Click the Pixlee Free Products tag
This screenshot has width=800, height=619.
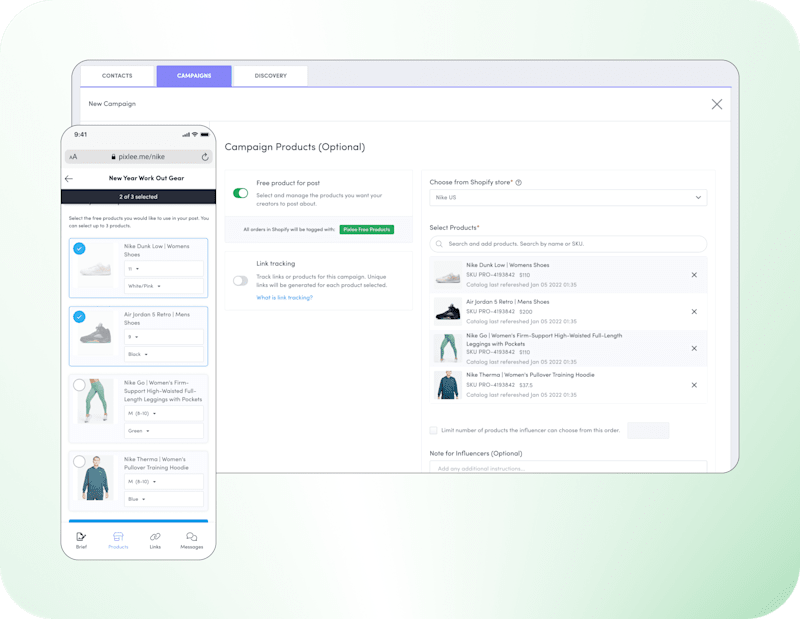coord(366,230)
